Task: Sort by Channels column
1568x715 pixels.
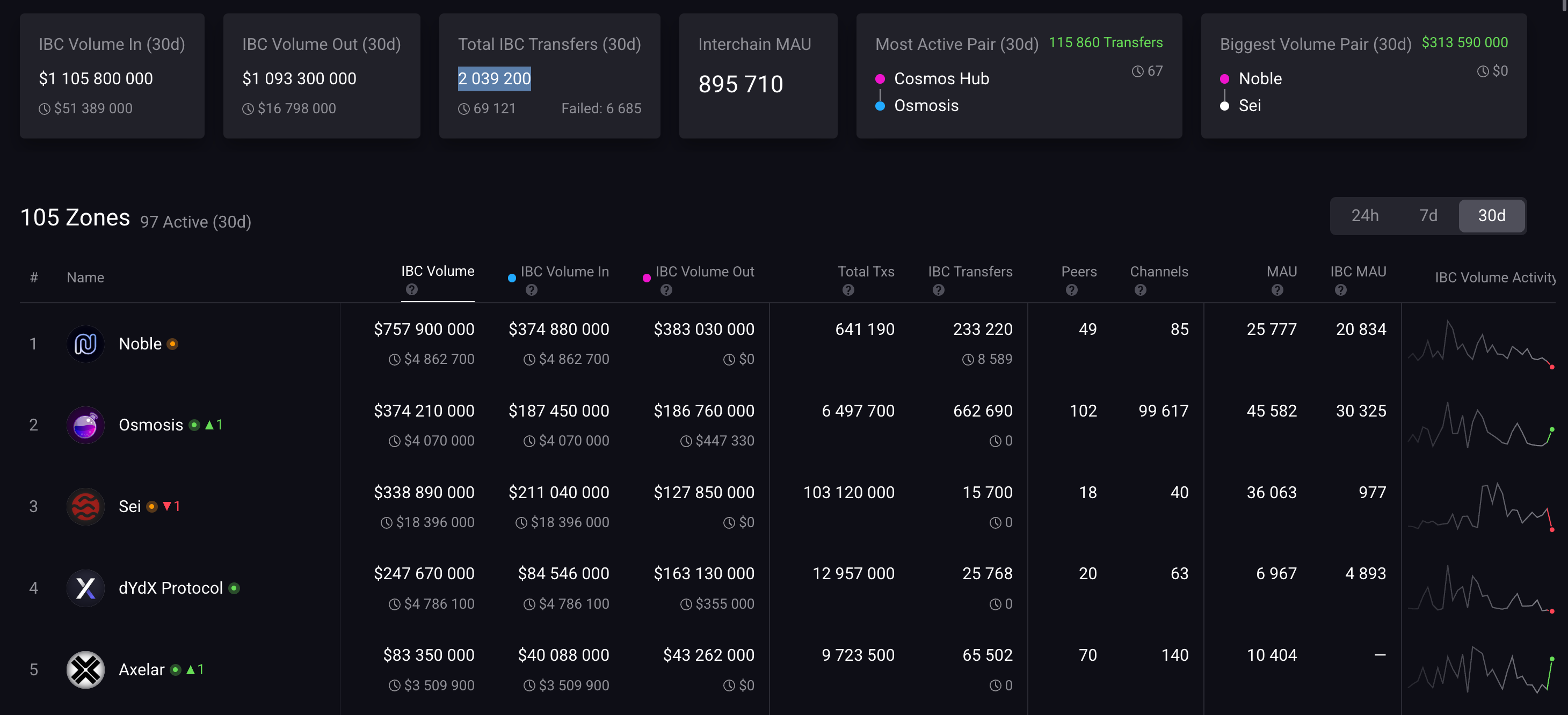Action: (1159, 272)
